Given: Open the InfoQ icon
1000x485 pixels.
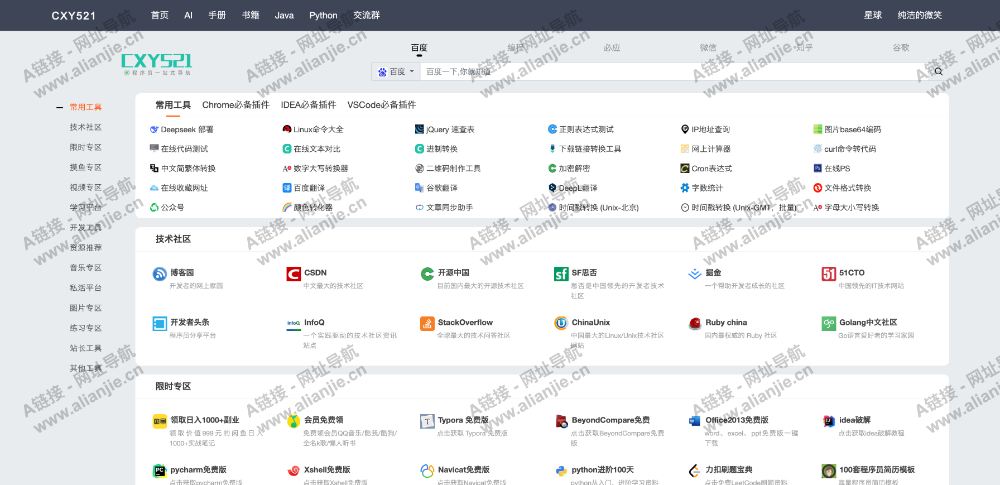Looking at the screenshot, I should pos(293,324).
